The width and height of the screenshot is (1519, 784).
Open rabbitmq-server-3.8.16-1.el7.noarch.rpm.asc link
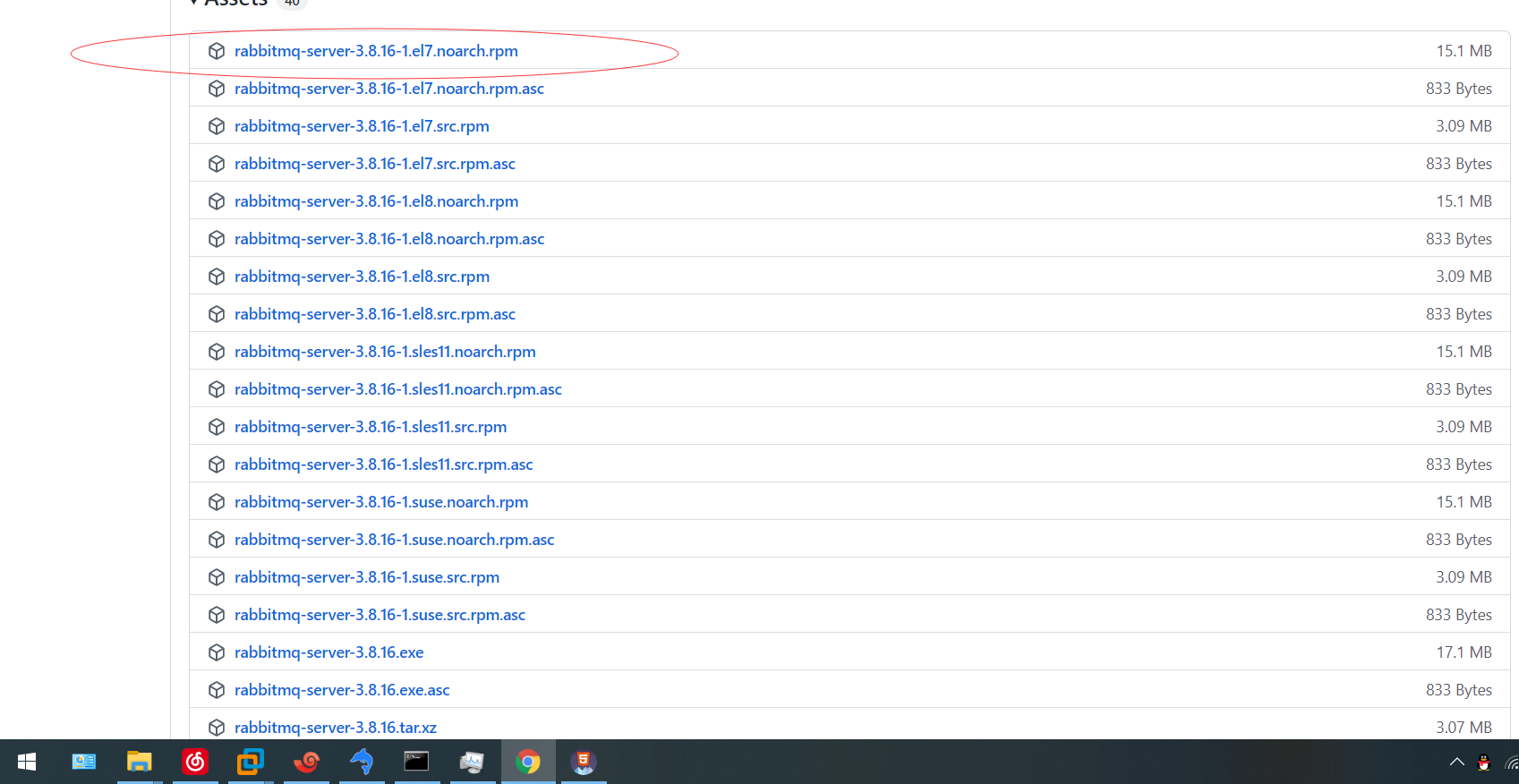pos(389,89)
